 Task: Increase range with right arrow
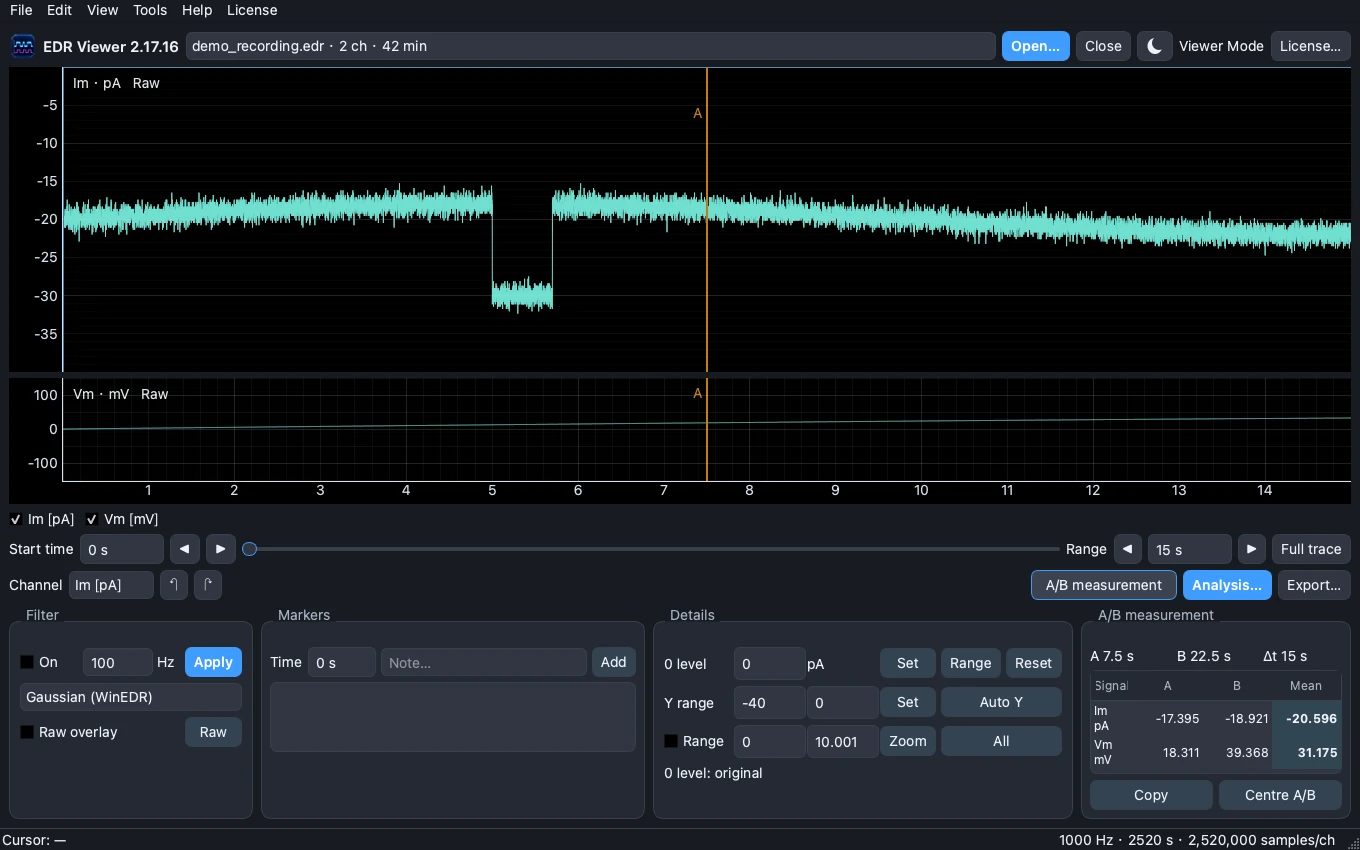pyautogui.click(x=1252, y=549)
